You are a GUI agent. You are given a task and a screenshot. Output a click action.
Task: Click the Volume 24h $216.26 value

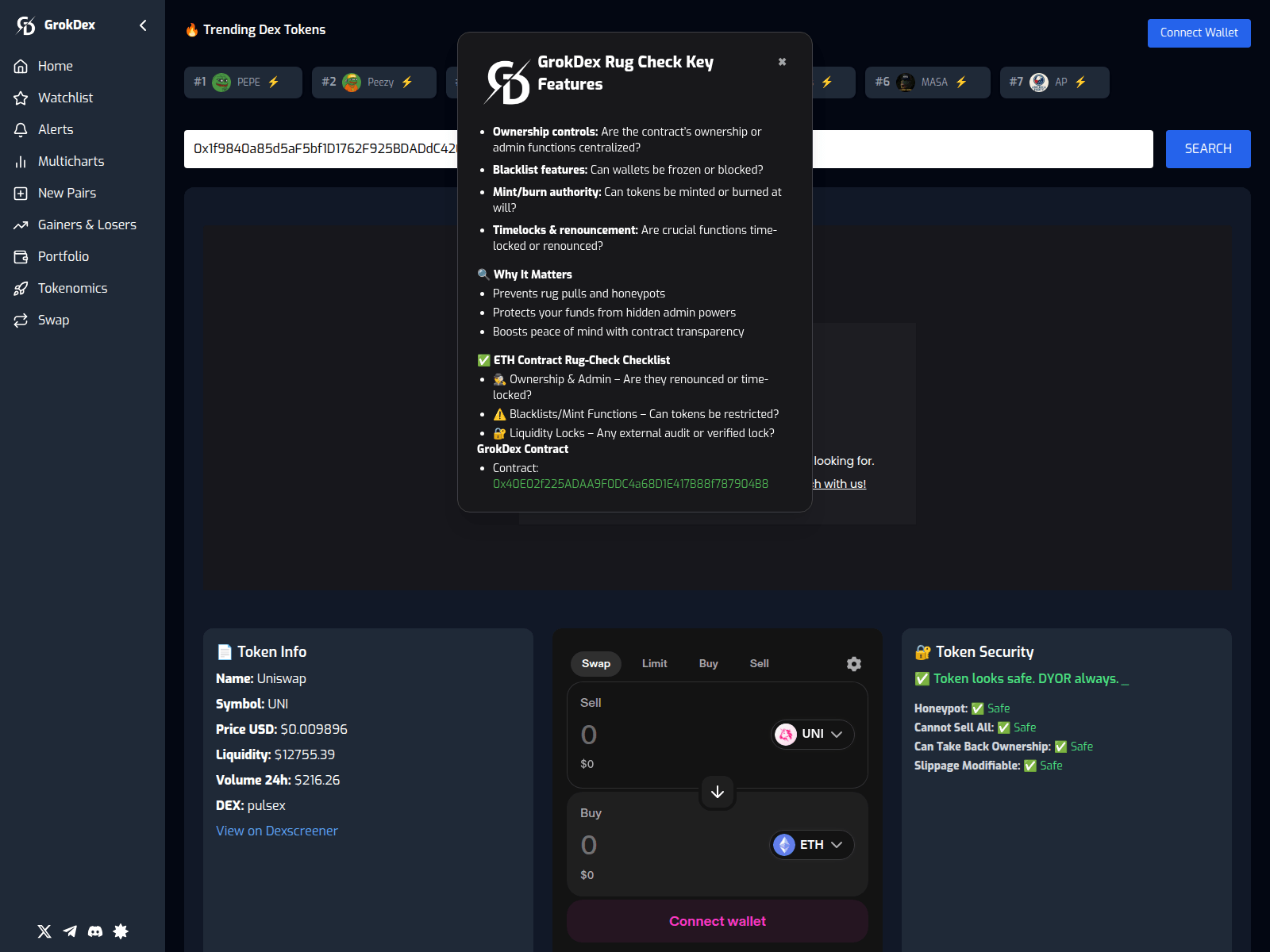(x=317, y=780)
